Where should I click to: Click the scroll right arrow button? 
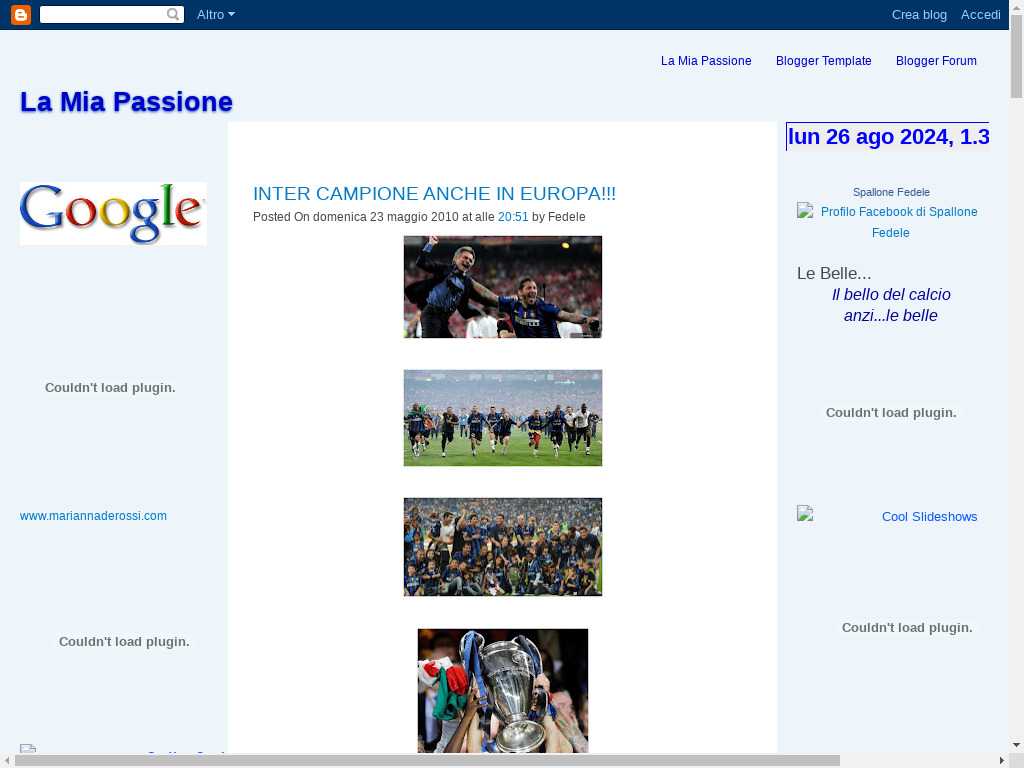(x=1002, y=761)
